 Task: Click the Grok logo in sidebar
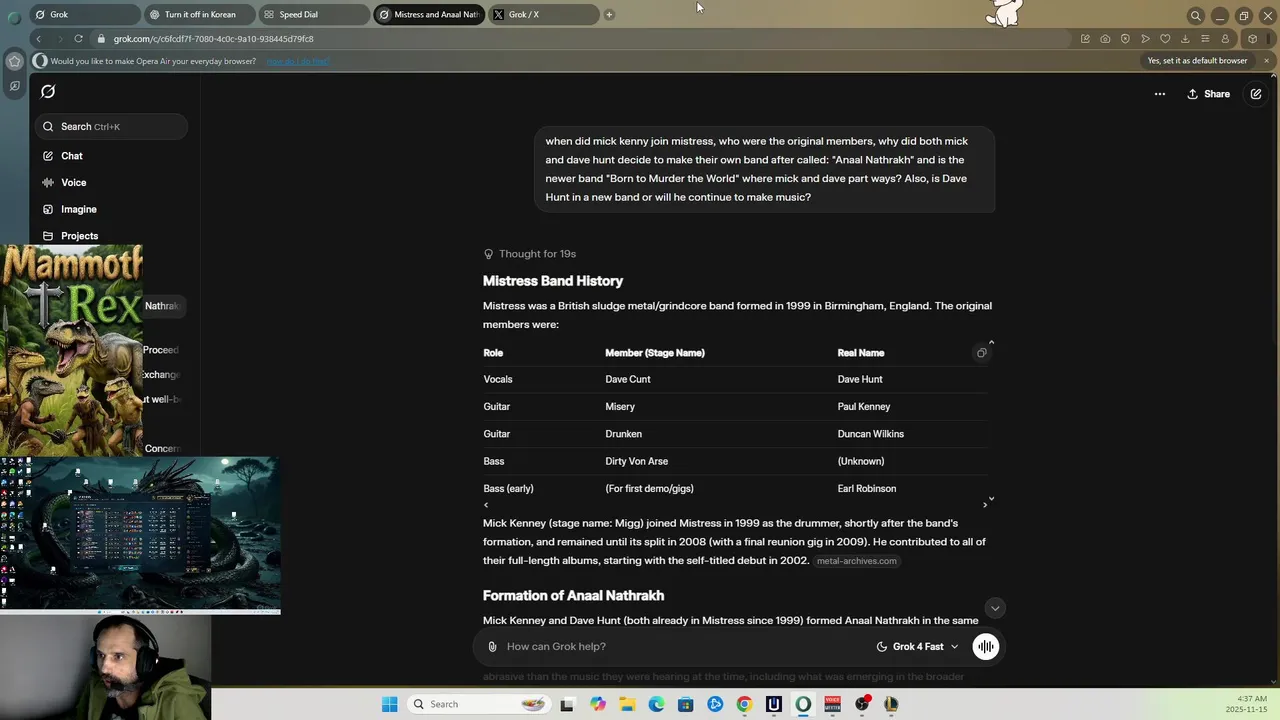coord(47,92)
